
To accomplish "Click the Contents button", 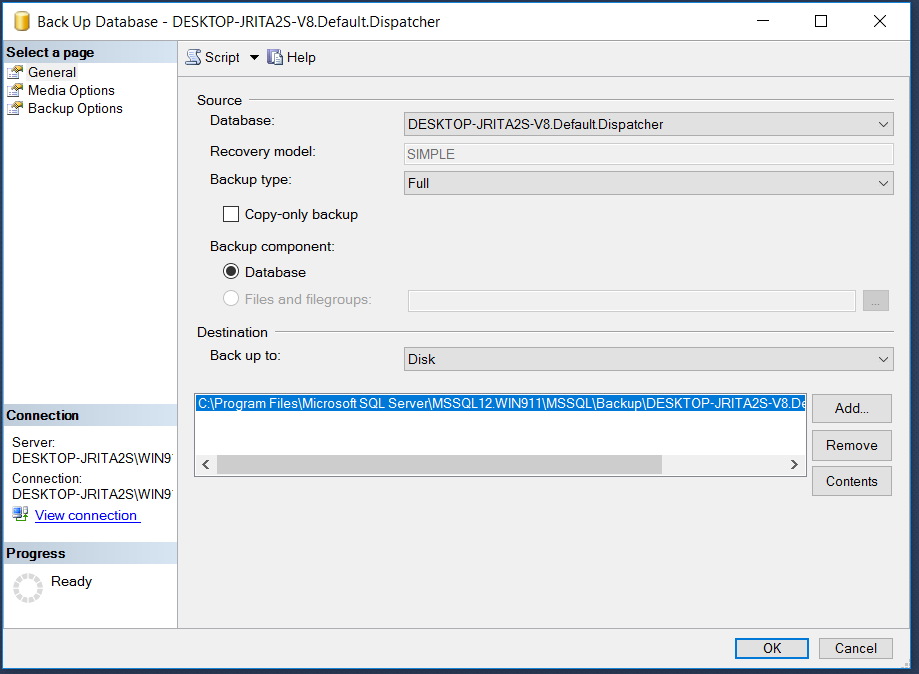I will point(852,481).
